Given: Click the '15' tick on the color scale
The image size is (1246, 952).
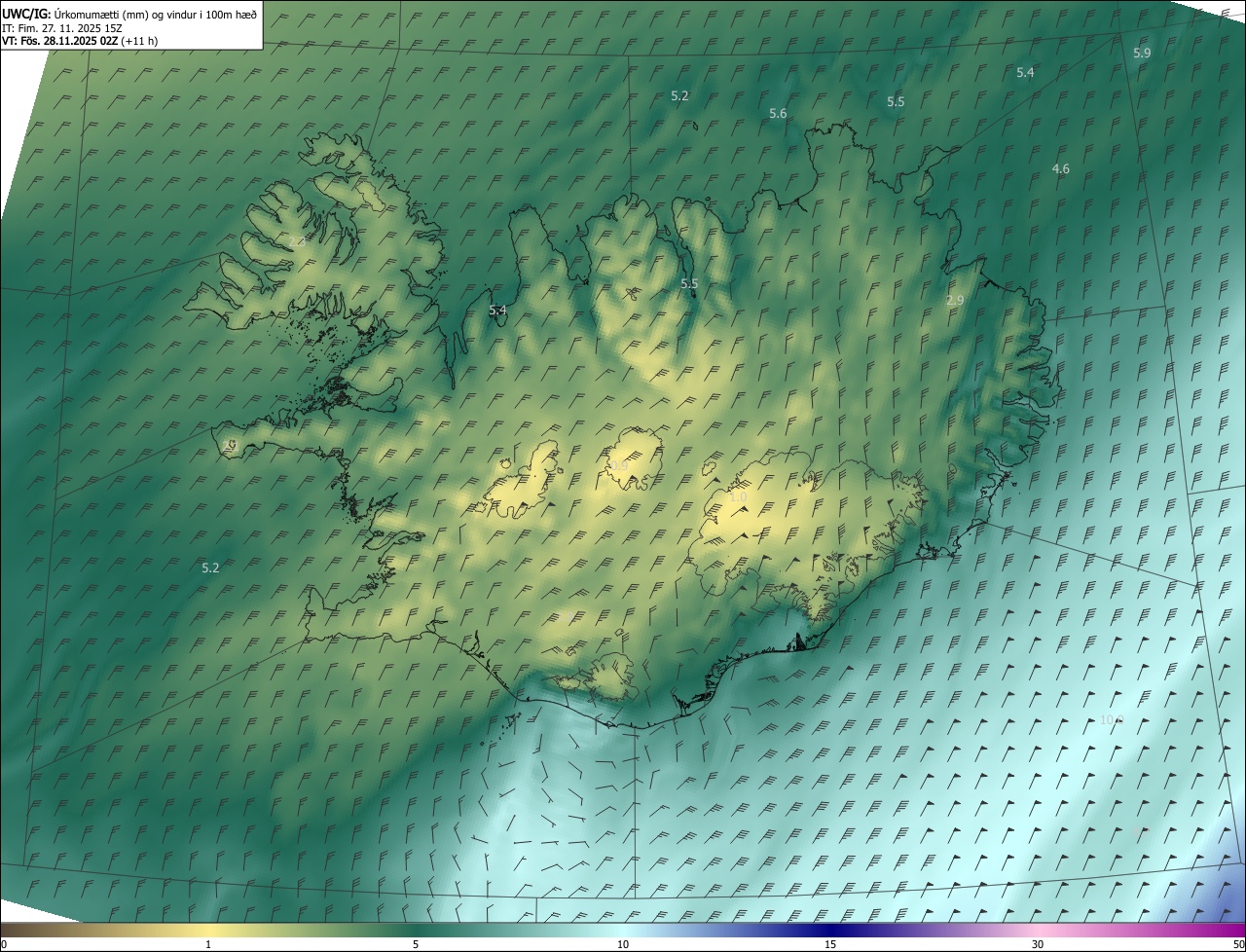Looking at the screenshot, I should coord(830,944).
